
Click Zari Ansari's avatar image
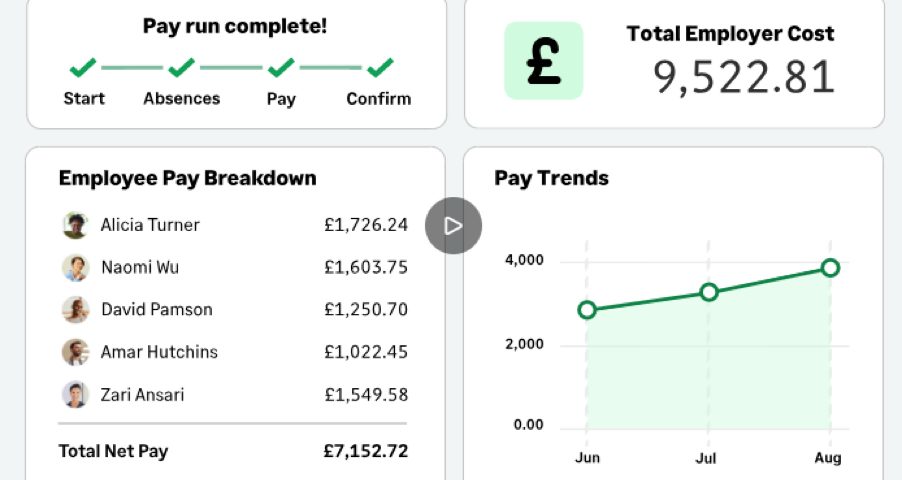tap(75, 395)
